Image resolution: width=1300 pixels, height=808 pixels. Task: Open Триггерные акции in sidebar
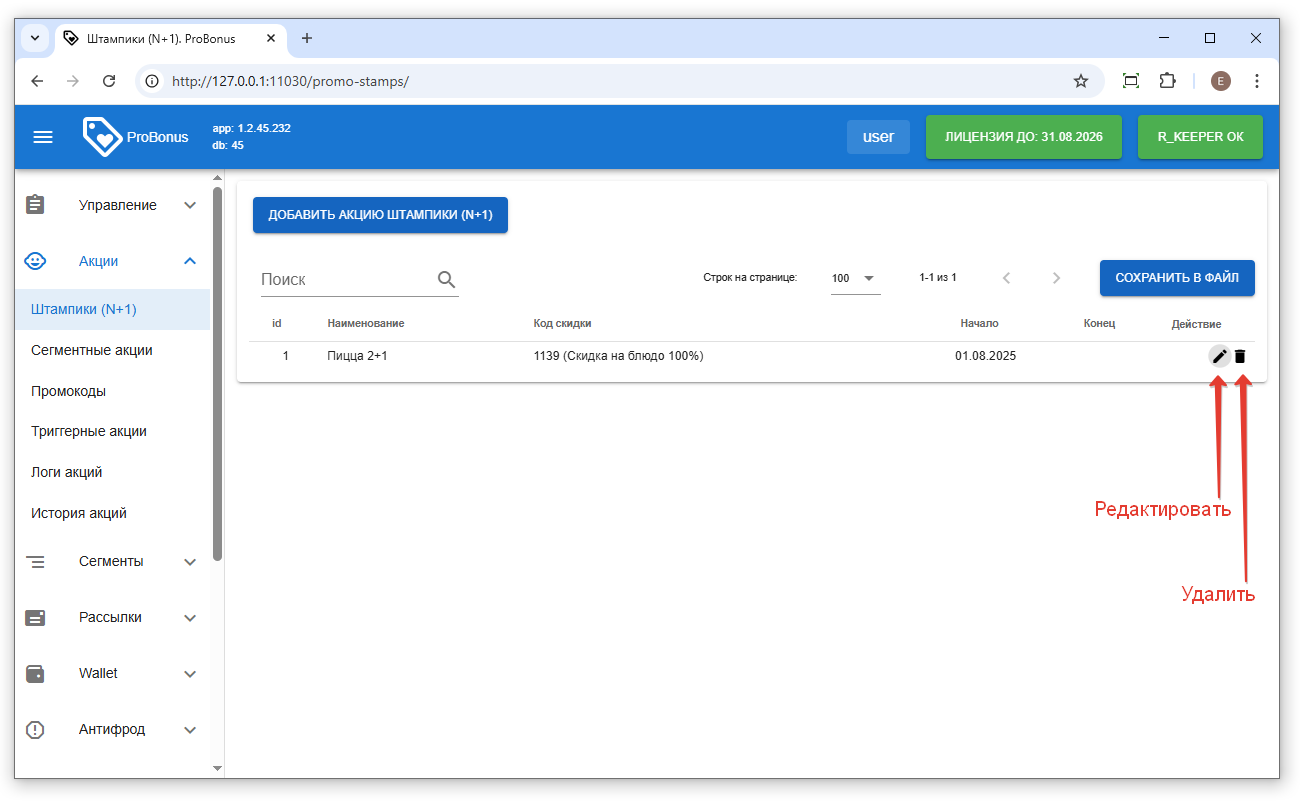point(112,431)
